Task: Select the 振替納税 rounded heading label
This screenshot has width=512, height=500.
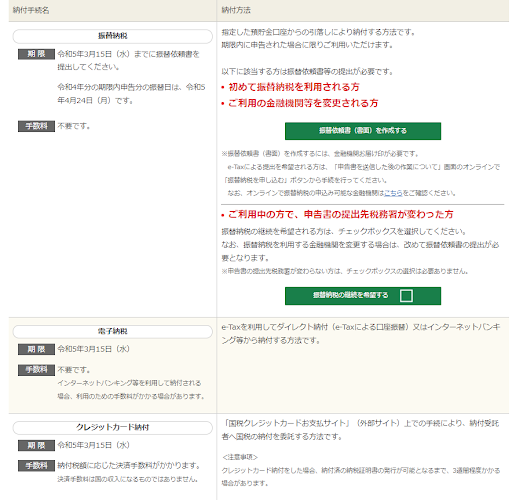Action: click(113, 36)
